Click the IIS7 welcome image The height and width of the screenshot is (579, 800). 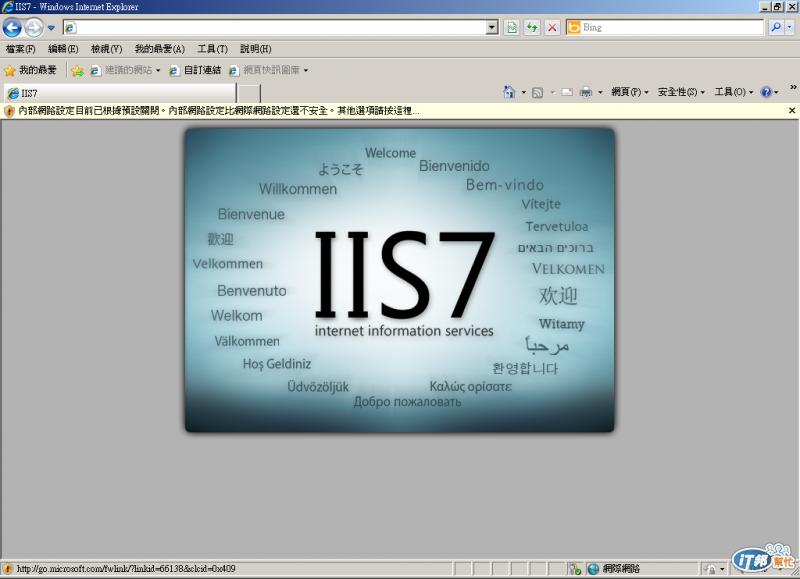[399, 280]
